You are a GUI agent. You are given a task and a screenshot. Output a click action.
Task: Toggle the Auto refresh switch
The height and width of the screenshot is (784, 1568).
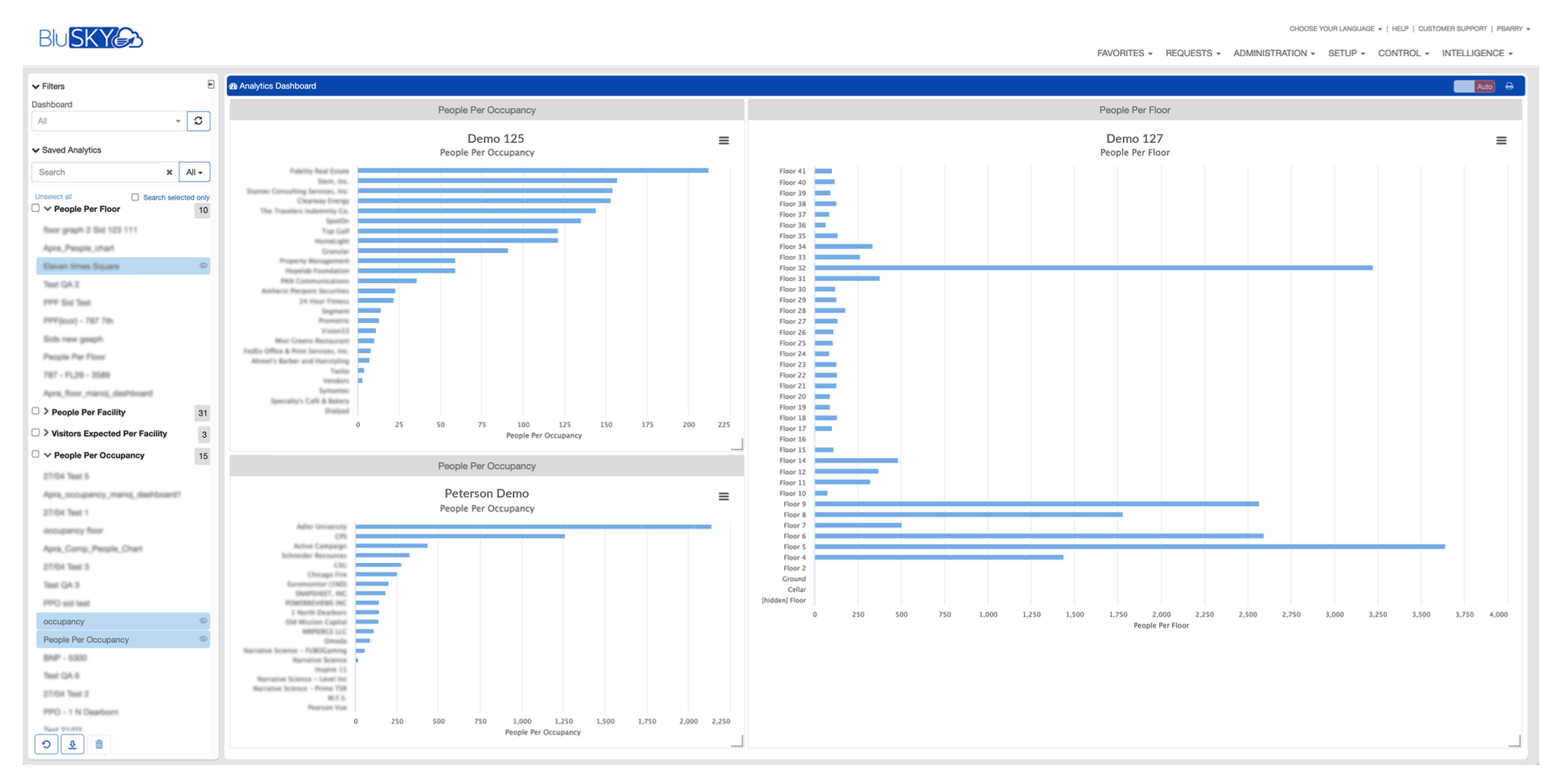click(1473, 87)
